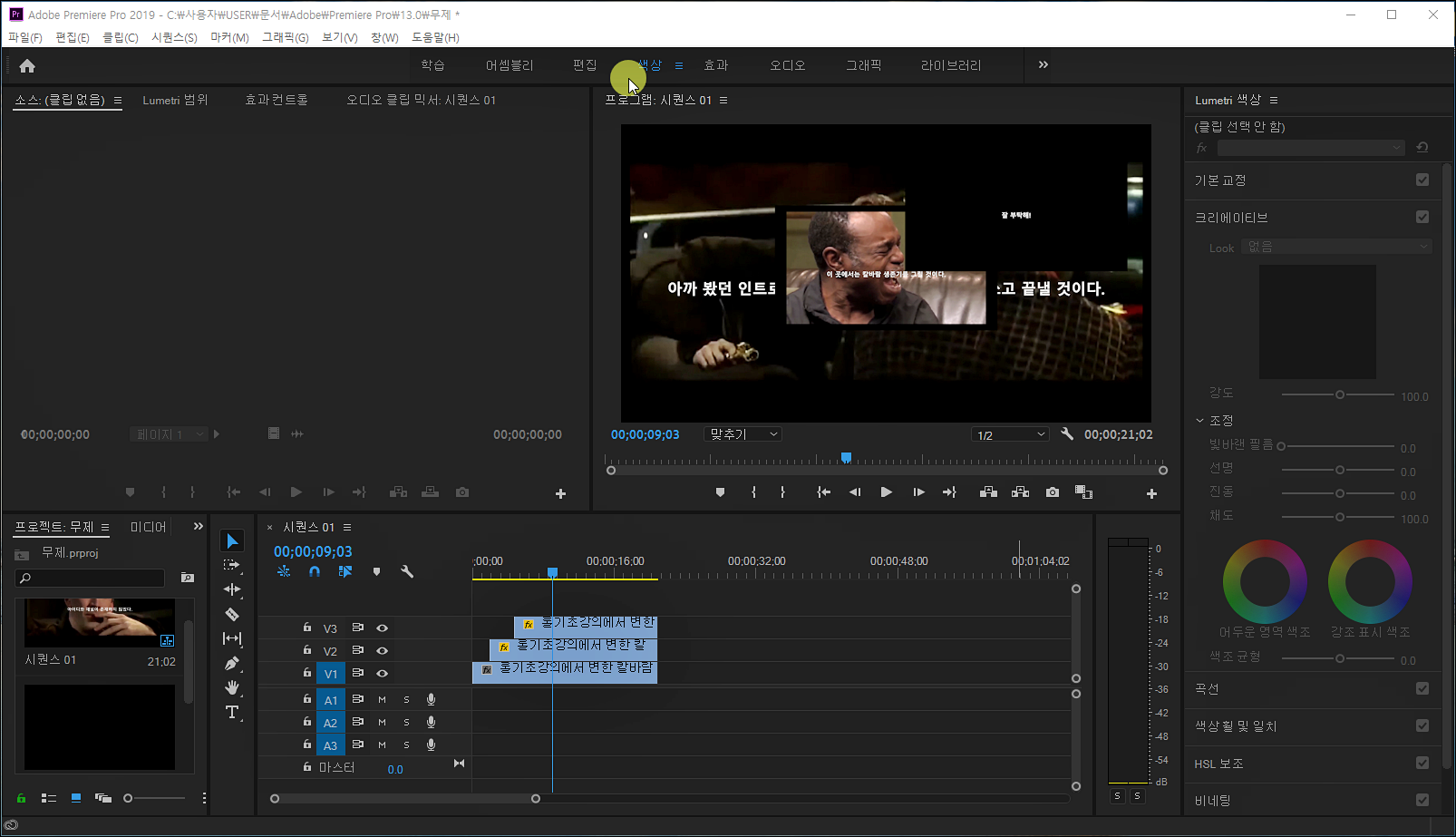Click the Home icon
The height and width of the screenshot is (837, 1456).
pyautogui.click(x=27, y=65)
